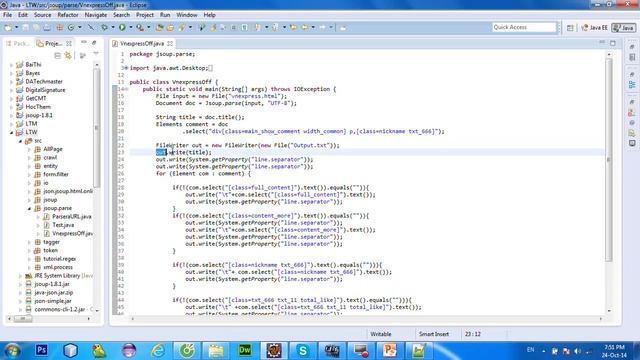Open the File menu
640x360 pixels.
point(7,15)
